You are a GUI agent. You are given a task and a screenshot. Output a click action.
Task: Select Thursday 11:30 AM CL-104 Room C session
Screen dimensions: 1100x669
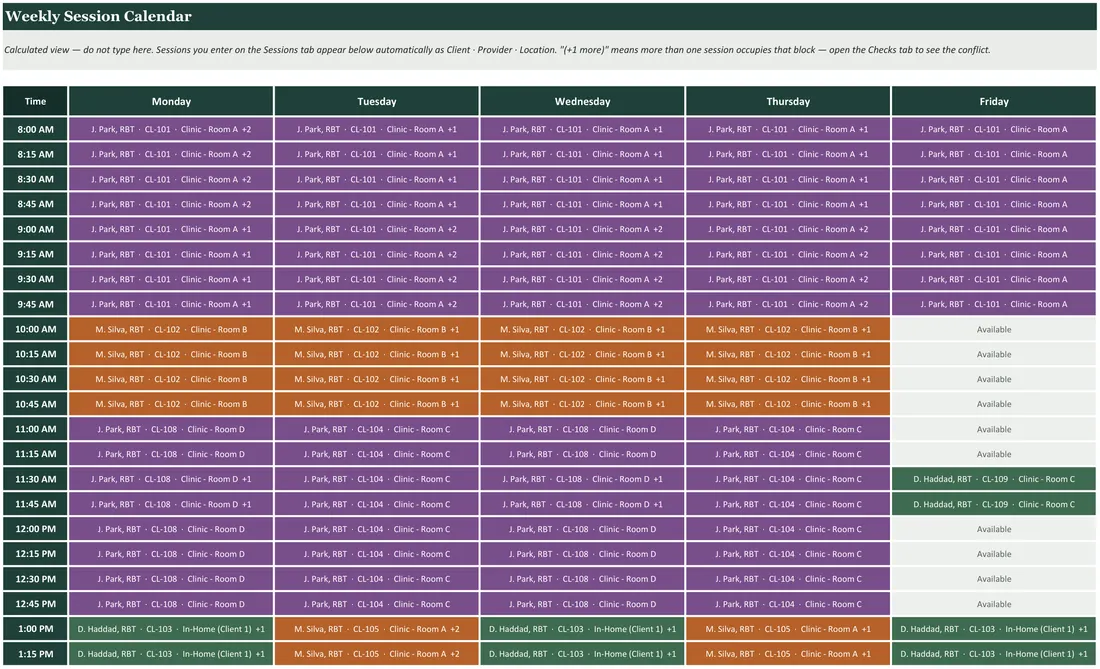click(x=788, y=479)
